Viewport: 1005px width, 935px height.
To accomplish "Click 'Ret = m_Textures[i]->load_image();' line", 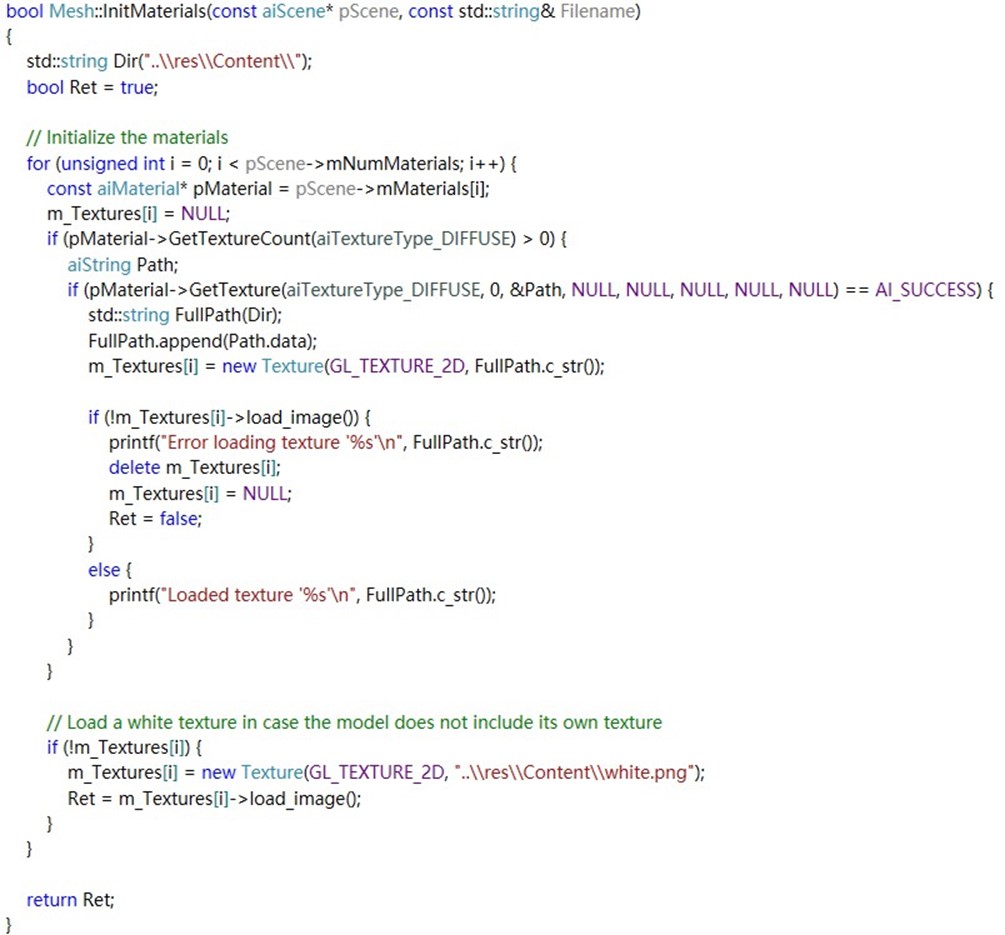I will tap(215, 799).
